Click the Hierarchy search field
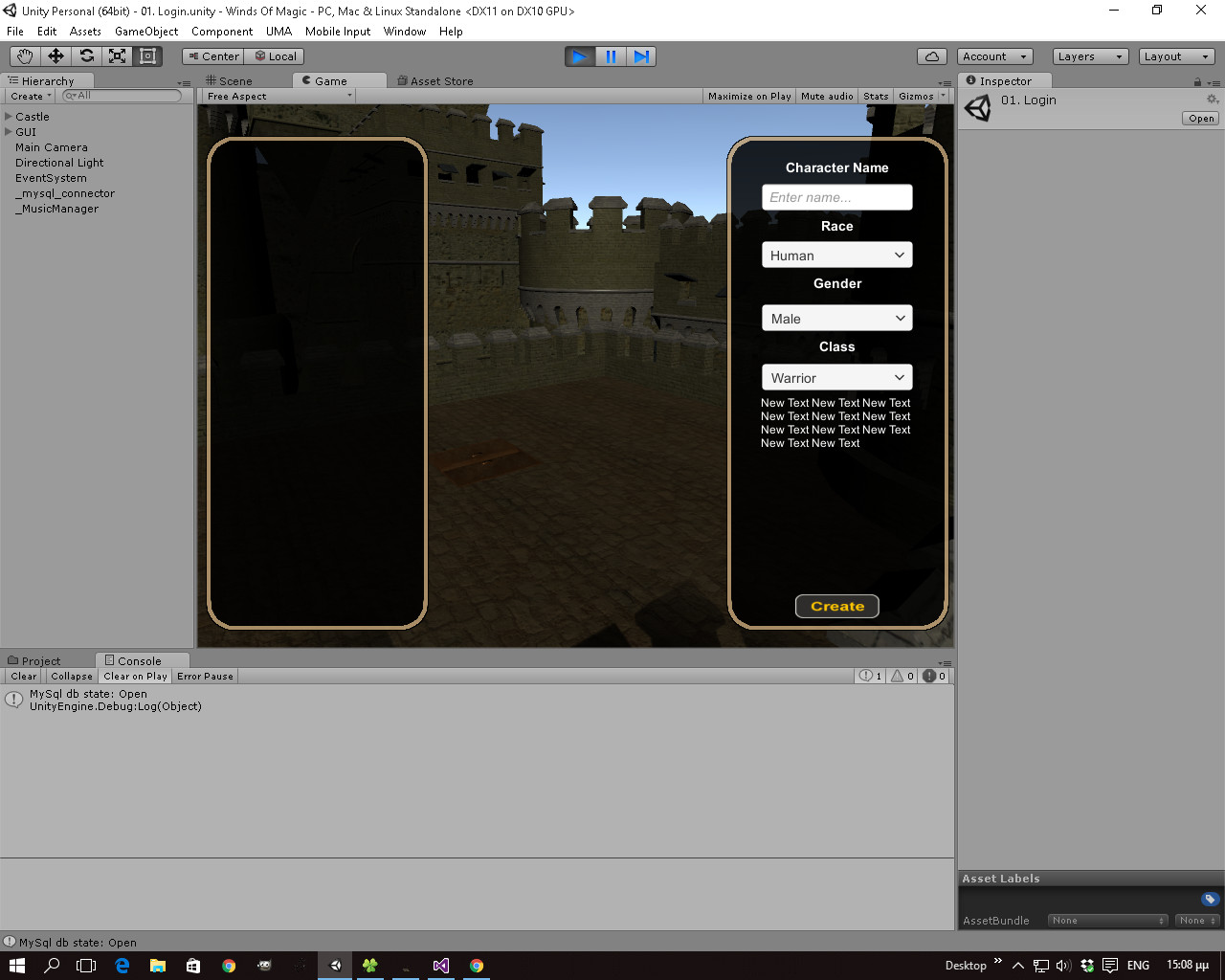1225x980 pixels. (122, 96)
